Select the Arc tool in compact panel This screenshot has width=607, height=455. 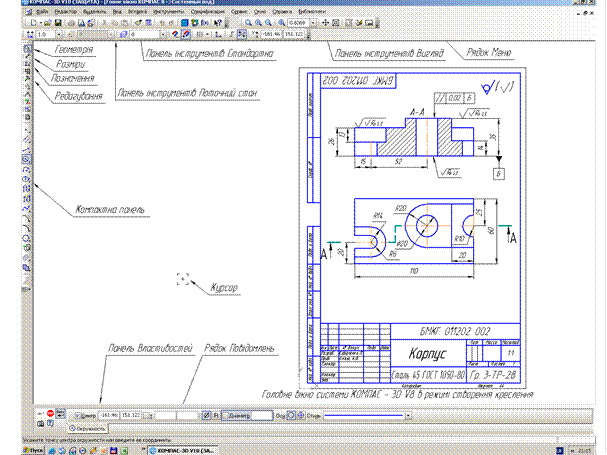(27, 169)
